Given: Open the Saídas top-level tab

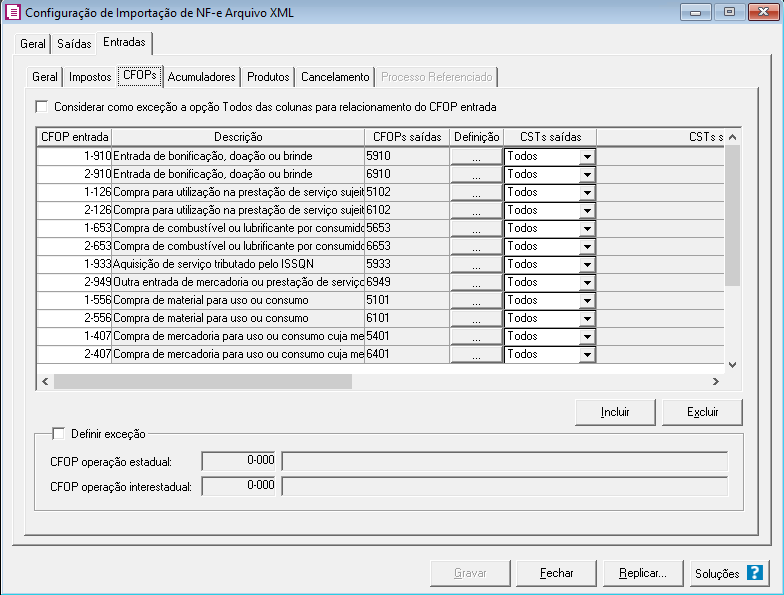Looking at the screenshot, I should click(x=74, y=44).
